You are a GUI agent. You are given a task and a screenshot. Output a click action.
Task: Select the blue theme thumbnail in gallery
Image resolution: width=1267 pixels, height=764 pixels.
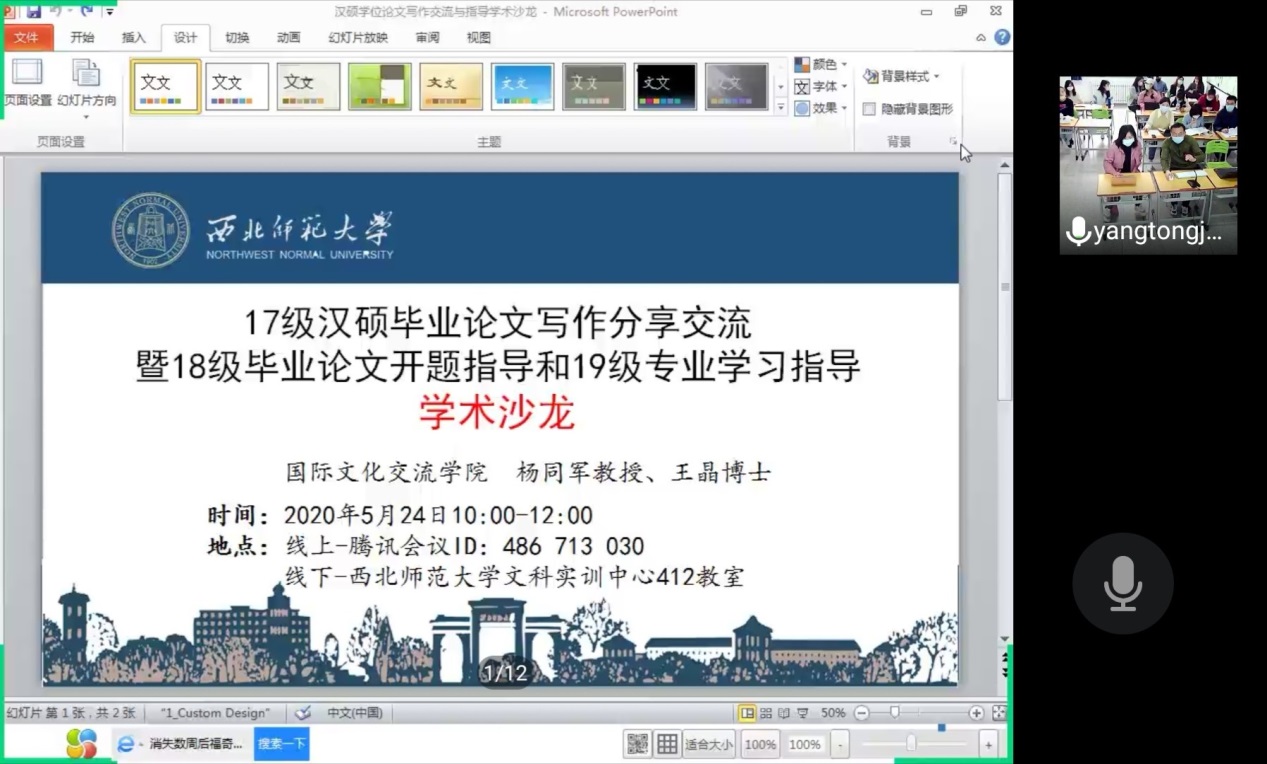pyautogui.click(x=522, y=87)
